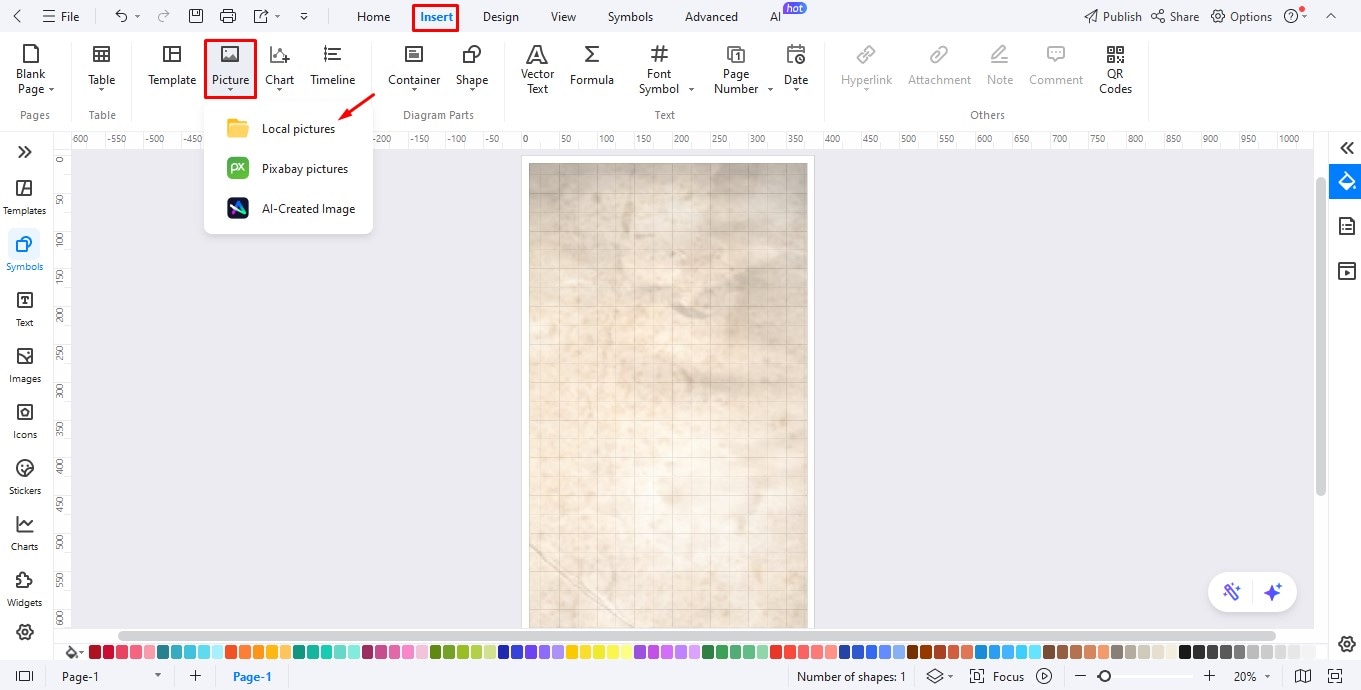1361x690 pixels.
Task: Choose AI-Created Image option
Action: click(288, 209)
